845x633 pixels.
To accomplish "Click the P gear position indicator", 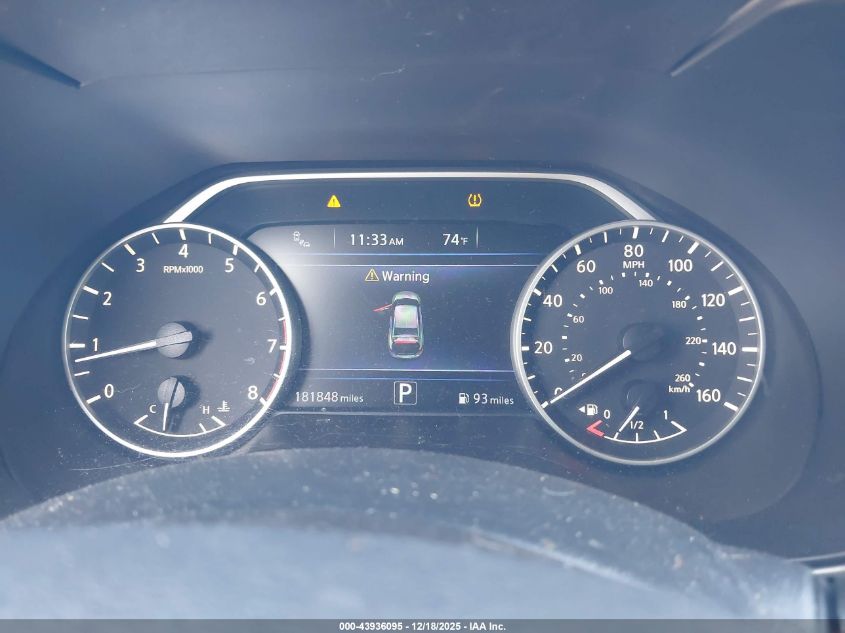I will tap(404, 393).
